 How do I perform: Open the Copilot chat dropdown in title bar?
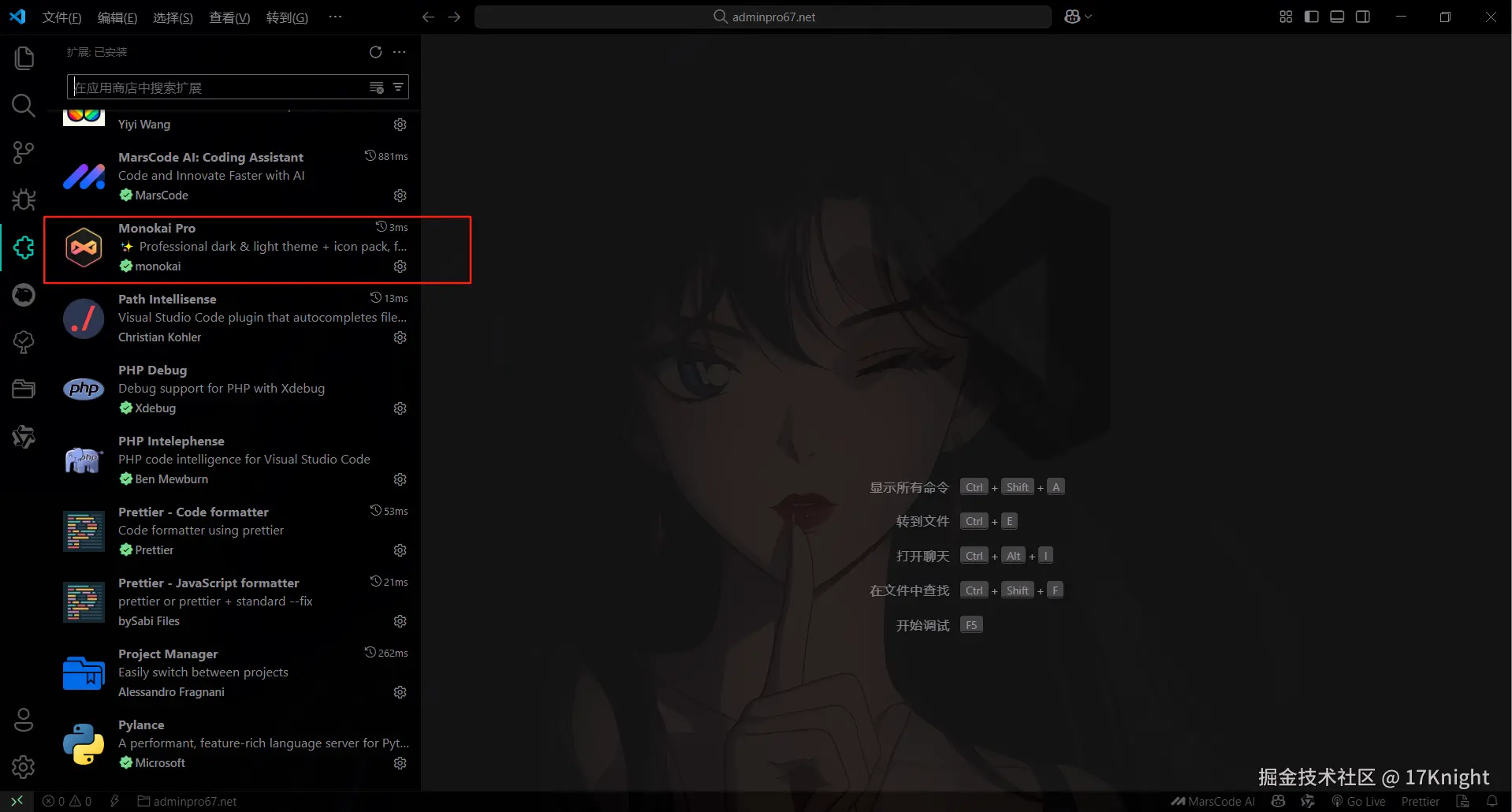[x=1078, y=17]
